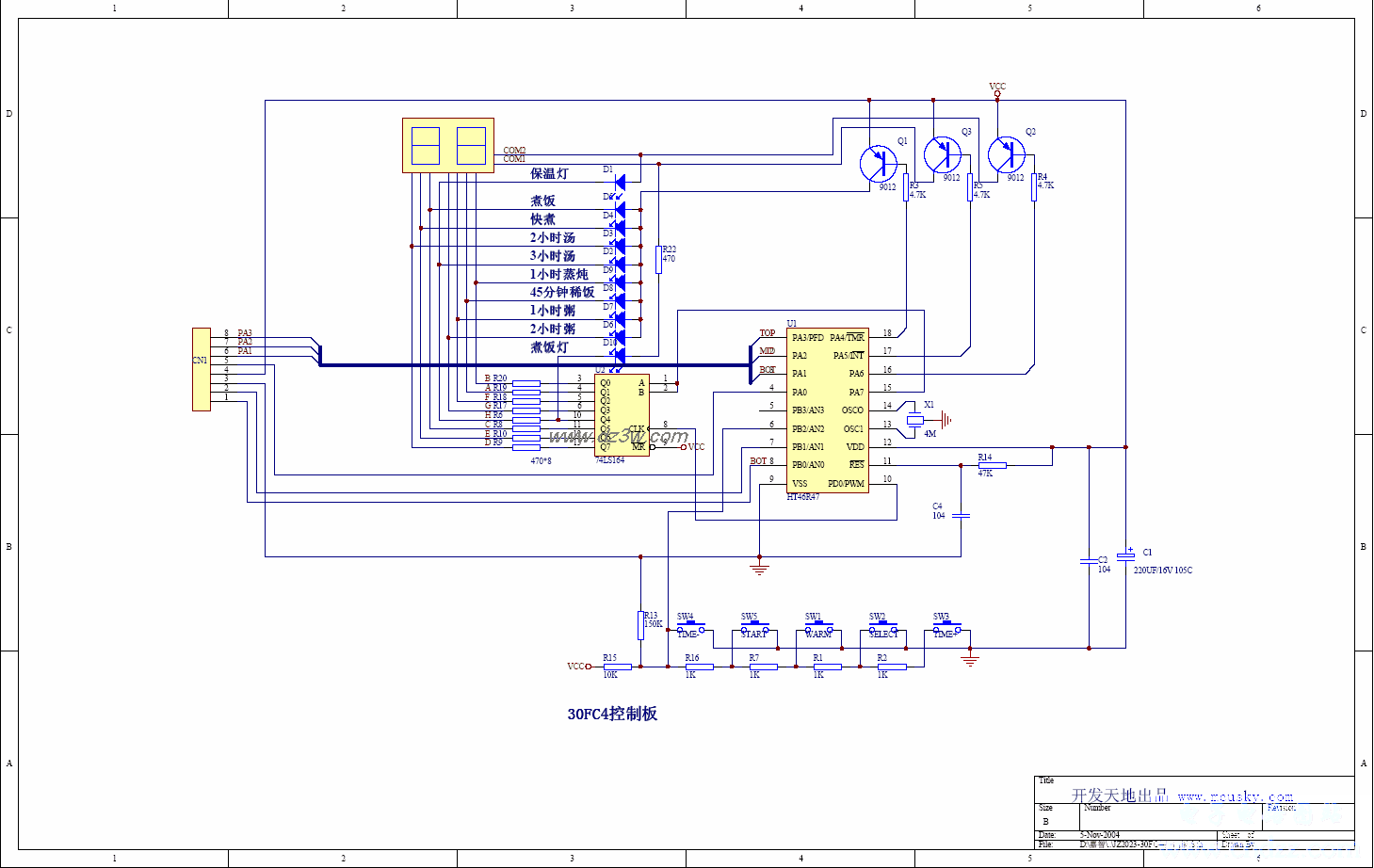Viewport: 1374px width, 868px height.
Task: Select the Q3 9012 transistor
Action: [942, 154]
